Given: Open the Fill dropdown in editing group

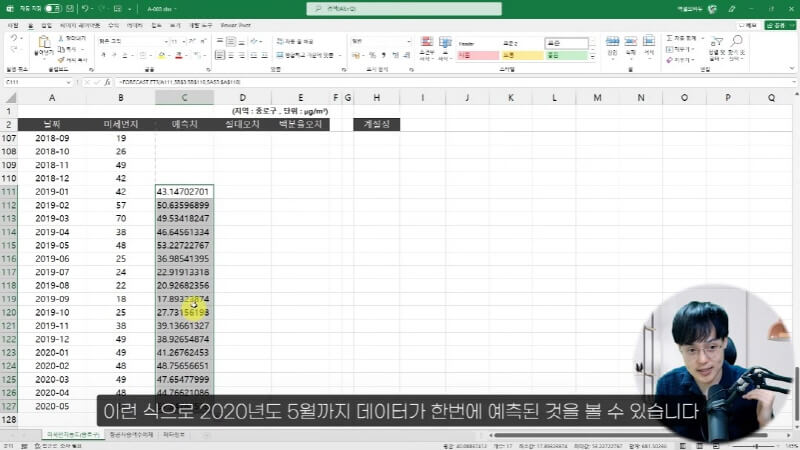Looking at the screenshot, I should tap(681, 49).
